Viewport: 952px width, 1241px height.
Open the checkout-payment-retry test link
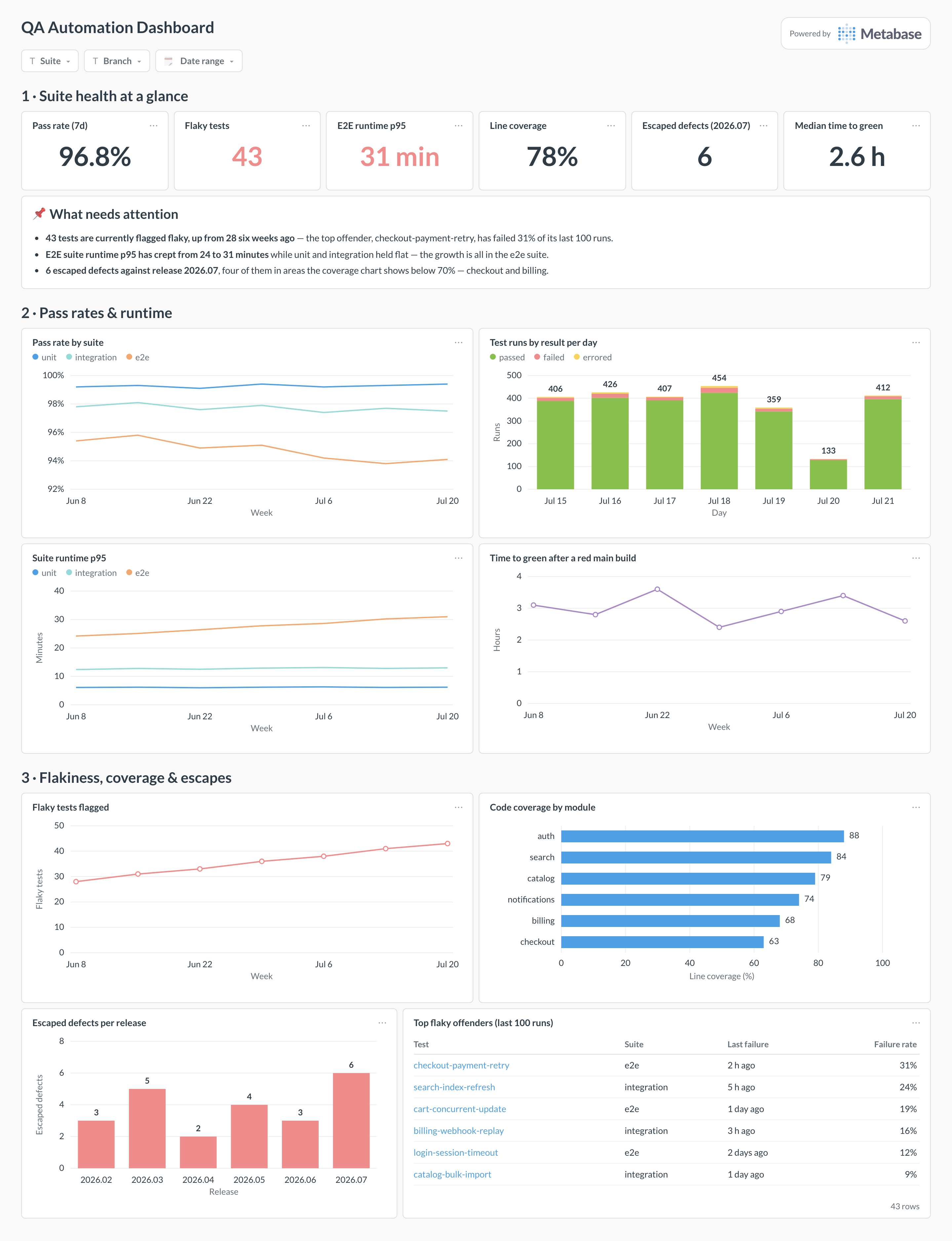[461, 1065]
